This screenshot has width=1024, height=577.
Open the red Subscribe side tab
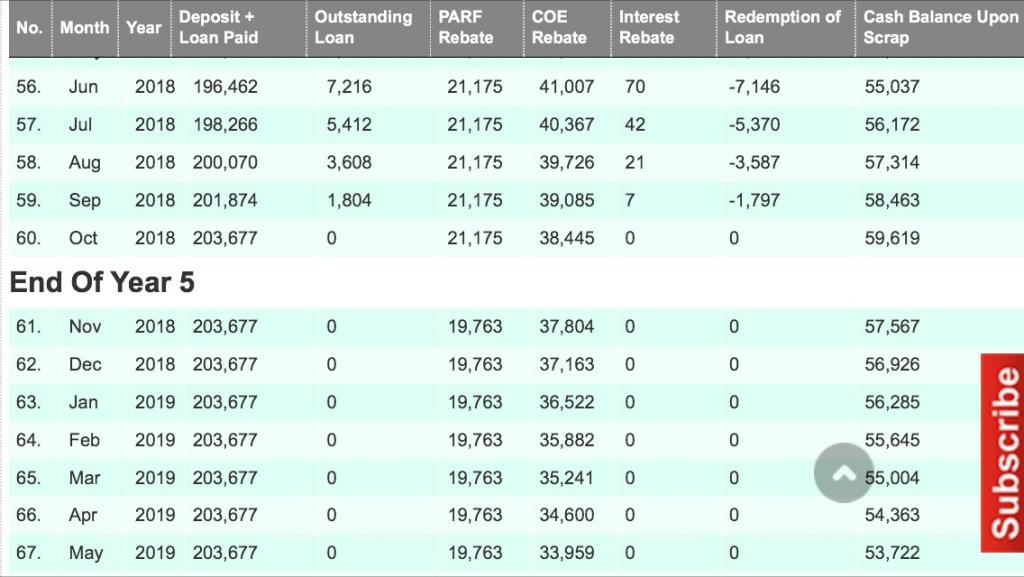click(x=1002, y=453)
